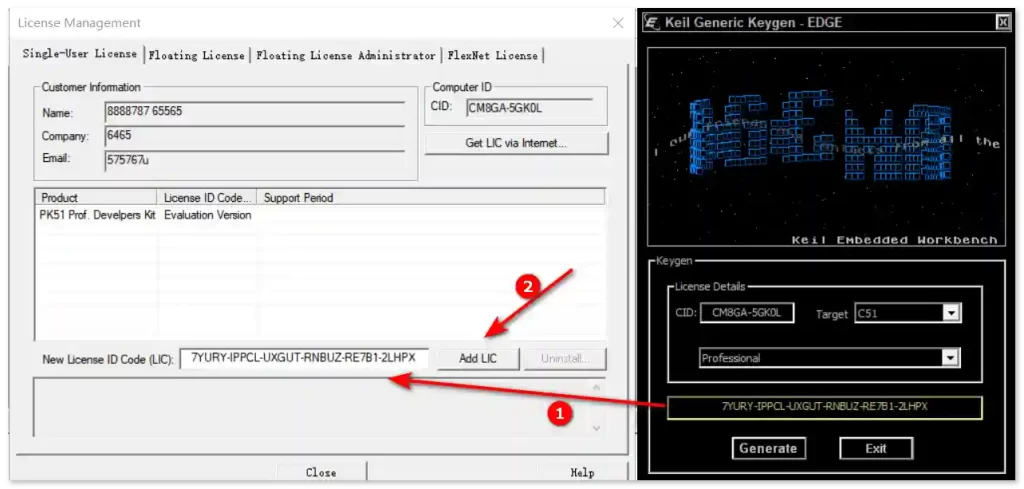Close the License Management dialog with X
The height and width of the screenshot is (489, 1024).
(618, 22)
